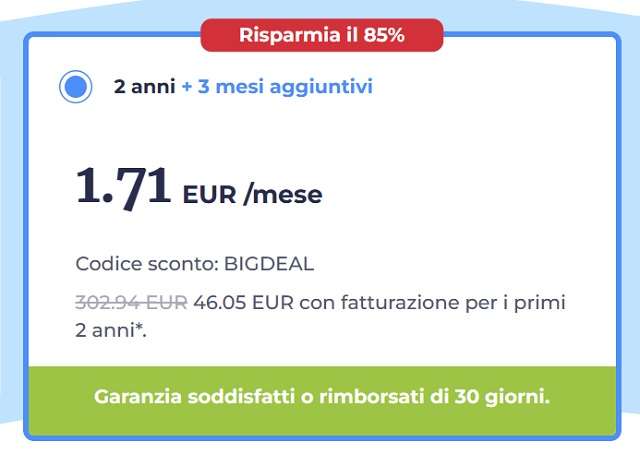The height and width of the screenshot is (454, 640).
Task: Click the red Risparmia il 85% badge
Action: [321, 35]
